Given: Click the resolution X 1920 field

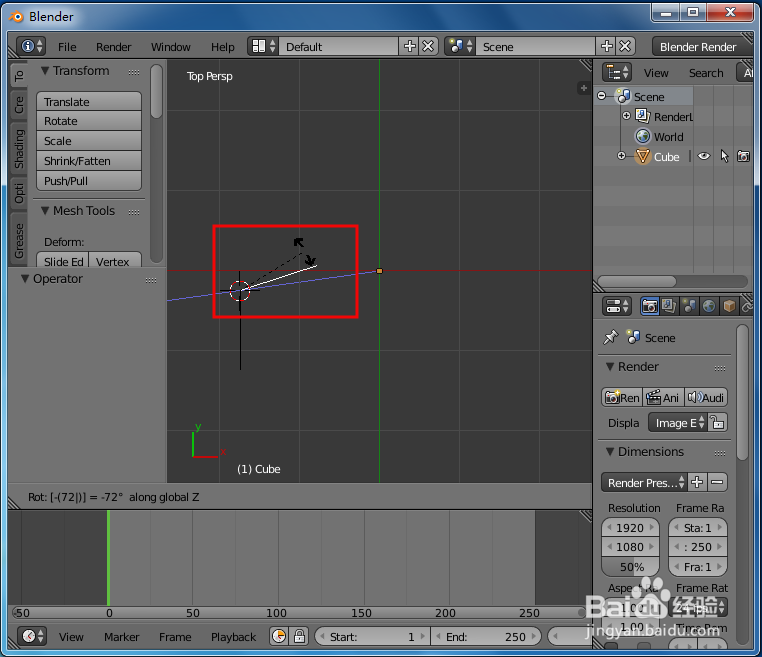Looking at the screenshot, I should 630,527.
